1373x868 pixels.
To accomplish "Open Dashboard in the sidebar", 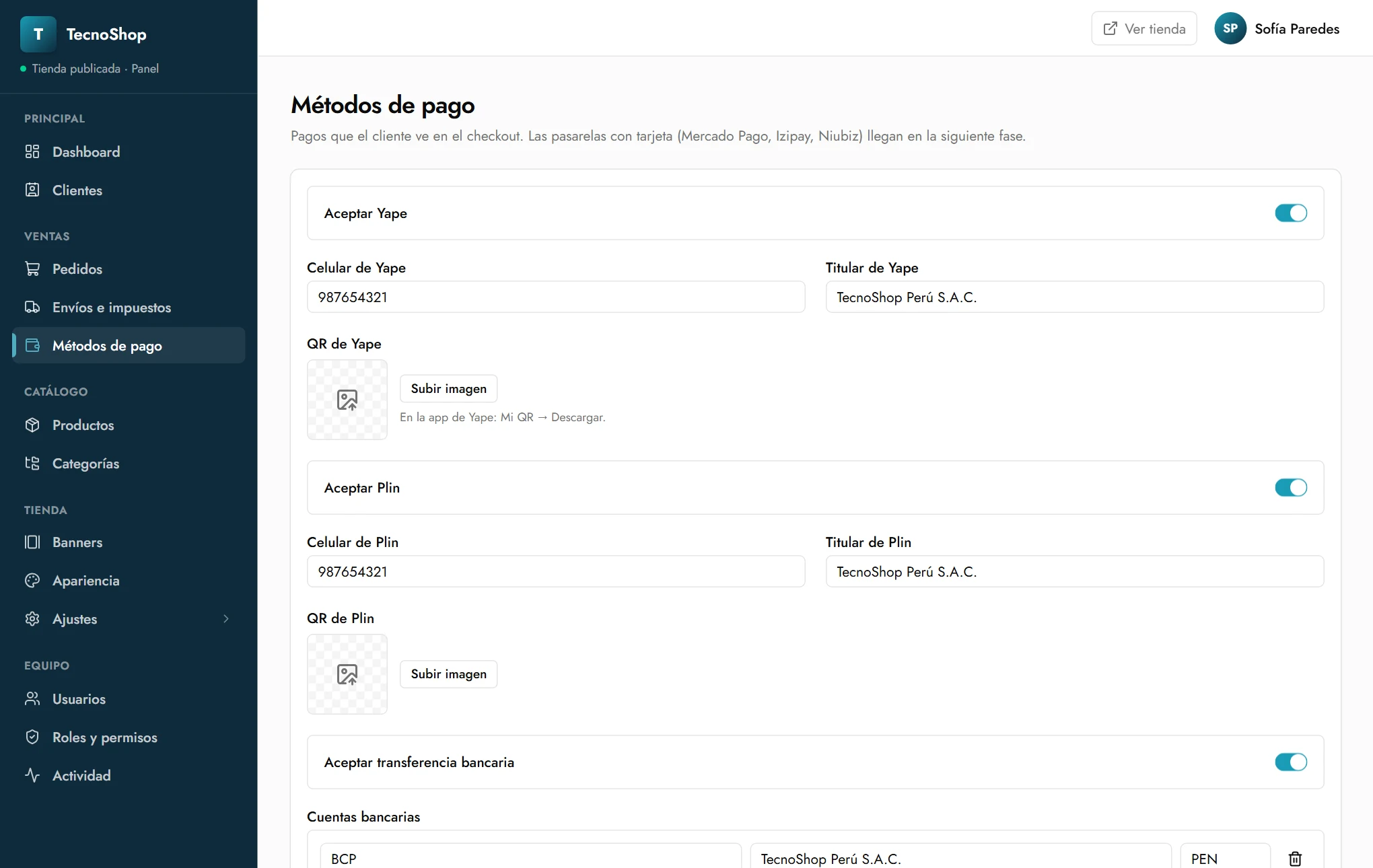I will pos(129,151).
